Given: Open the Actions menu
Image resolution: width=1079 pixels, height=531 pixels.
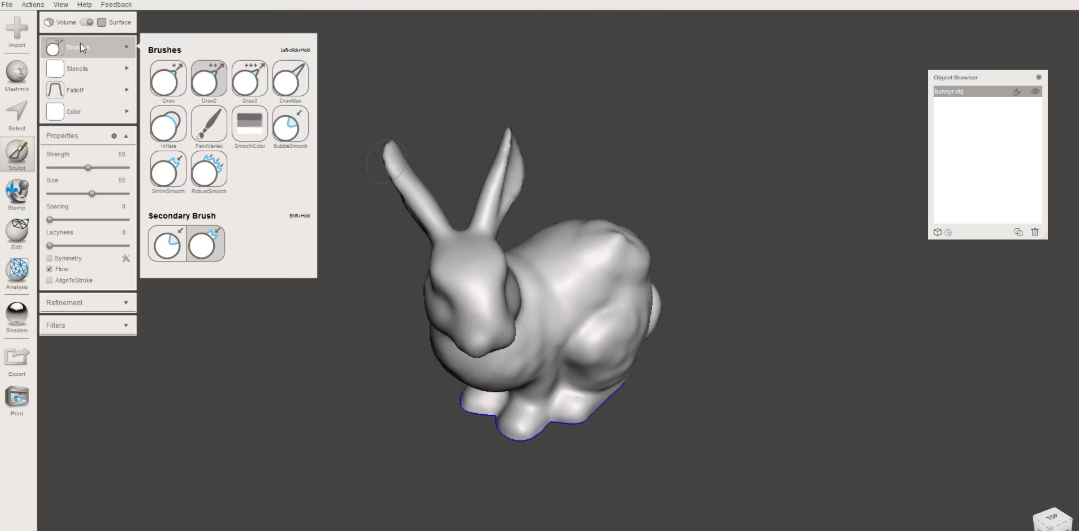Looking at the screenshot, I should point(33,5).
